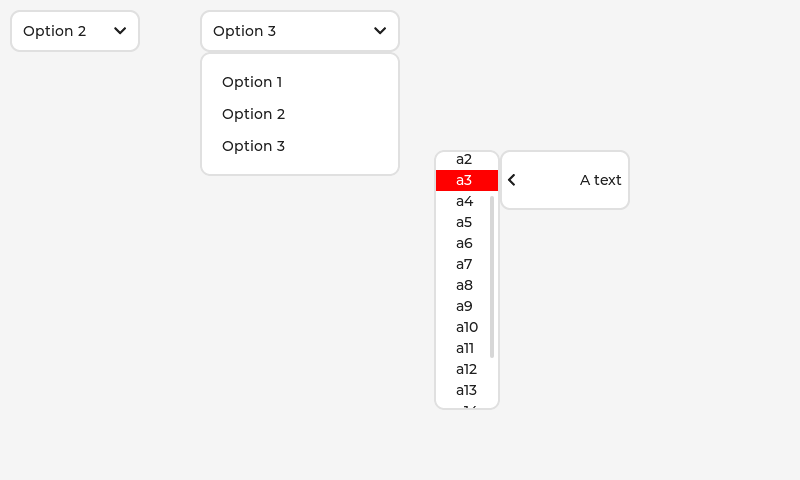Select item a10 in the list
The height and width of the screenshot is (480, 800).
coord(466,327)
